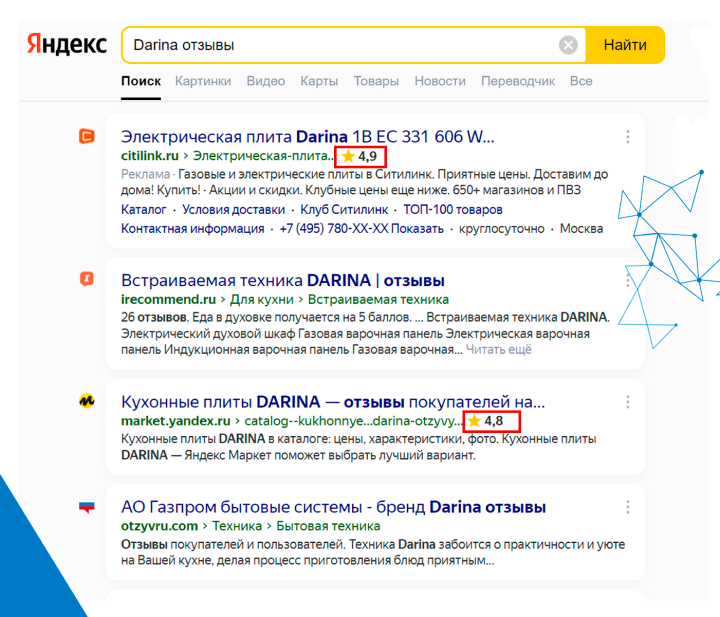The width and height of the screenshot is (720, 617).
Task: Click the Yandex Market favicon icon
Action: [x=87, y=401]
